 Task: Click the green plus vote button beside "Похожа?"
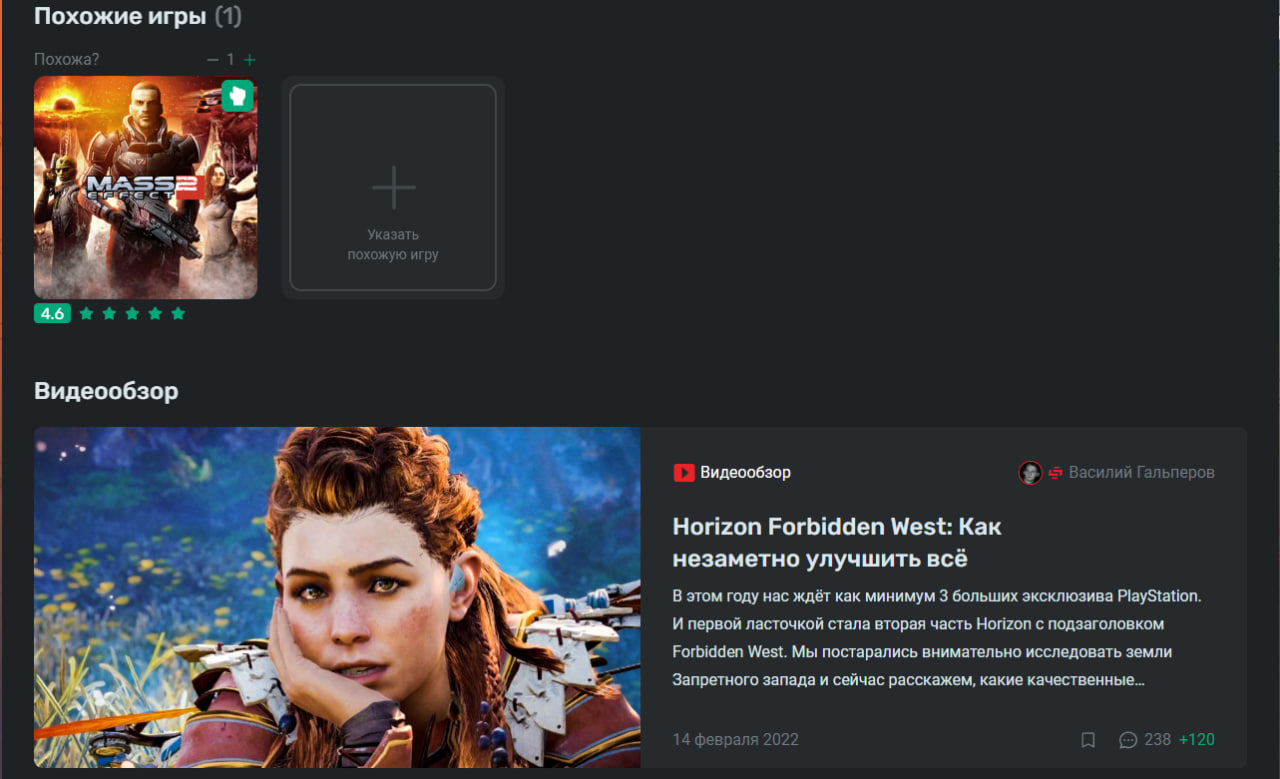coord(250,60)
